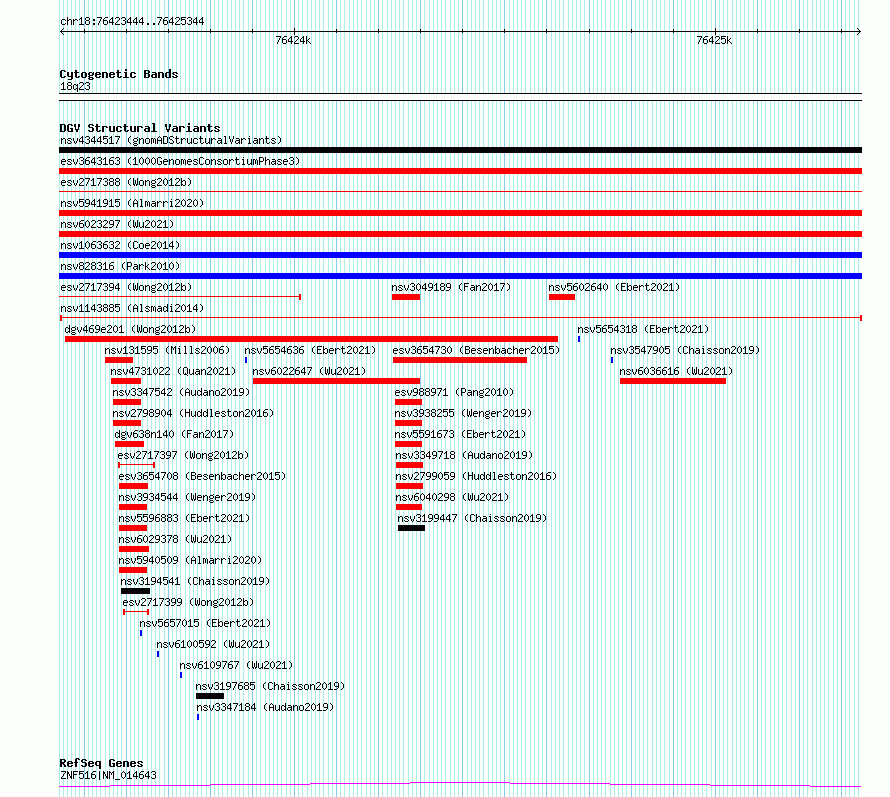Select esv988971 (Pang2010) label
This screenshot has height=797, width=890.
[454, 392]
